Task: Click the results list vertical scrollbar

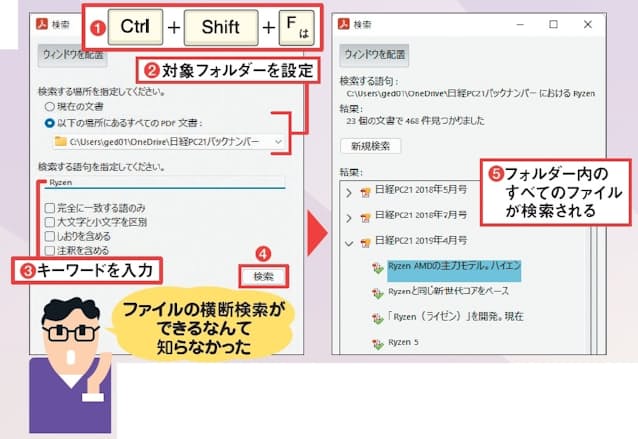Action: [595, 289]
